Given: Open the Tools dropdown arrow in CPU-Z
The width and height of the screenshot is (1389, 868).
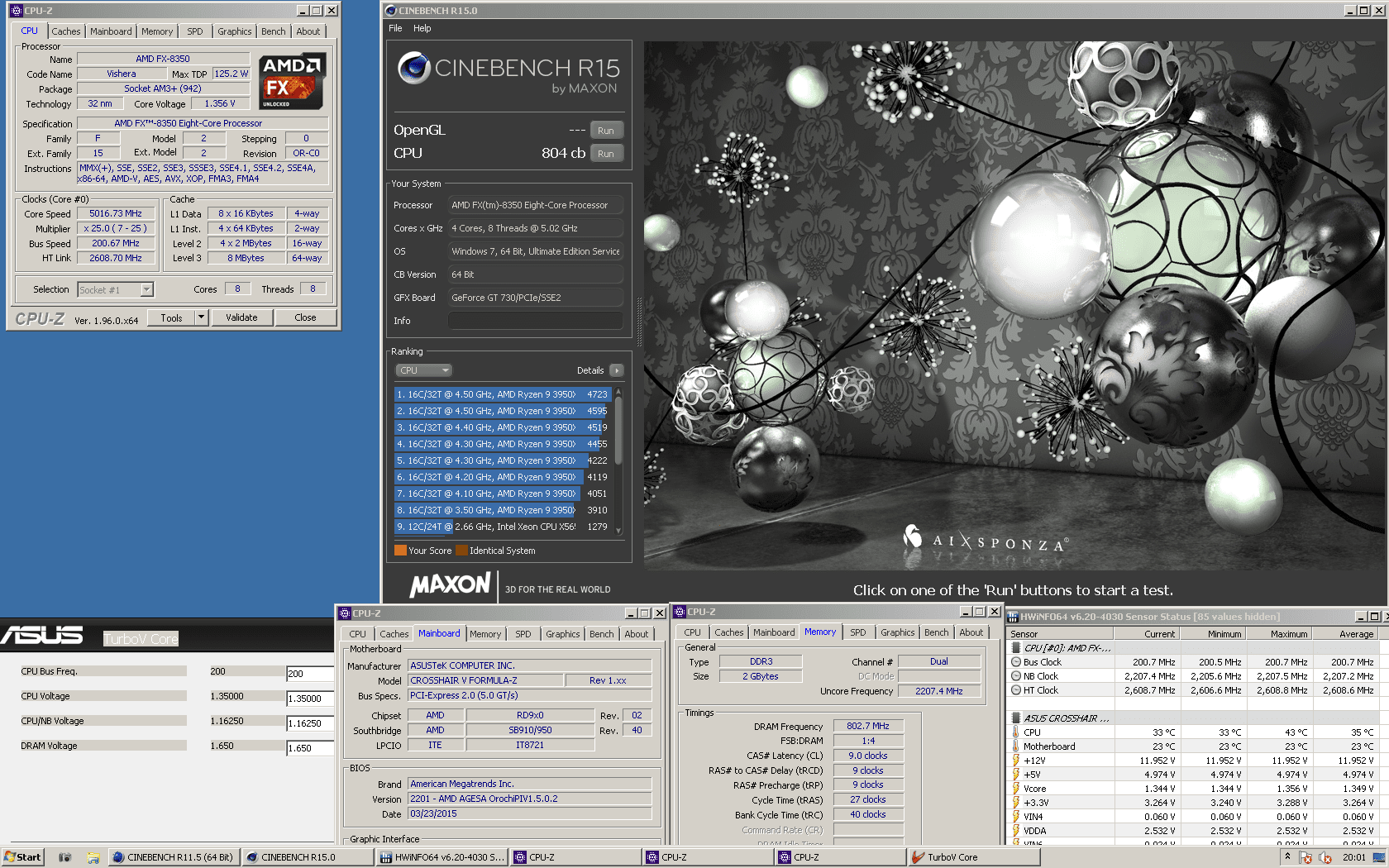Looking at the screenshot, I should [201, 317].
